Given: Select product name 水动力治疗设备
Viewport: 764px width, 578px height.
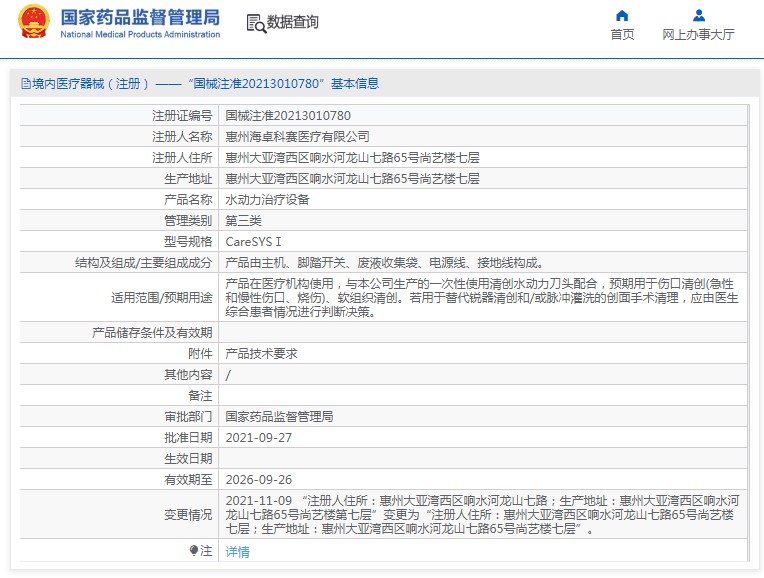Looking at the screenshot, I should [267, 199].
